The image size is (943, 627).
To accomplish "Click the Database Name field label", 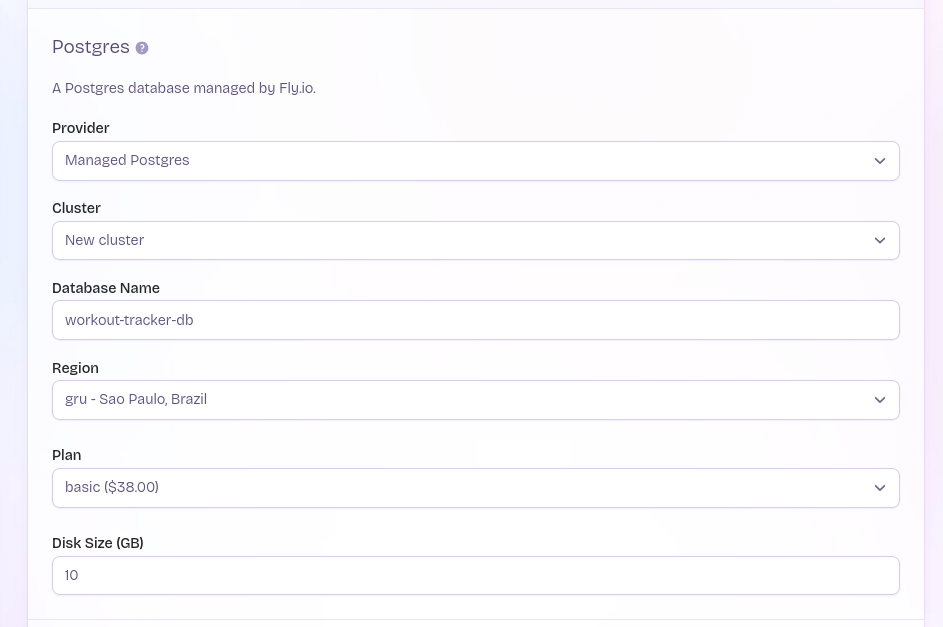I will (106, 288).
